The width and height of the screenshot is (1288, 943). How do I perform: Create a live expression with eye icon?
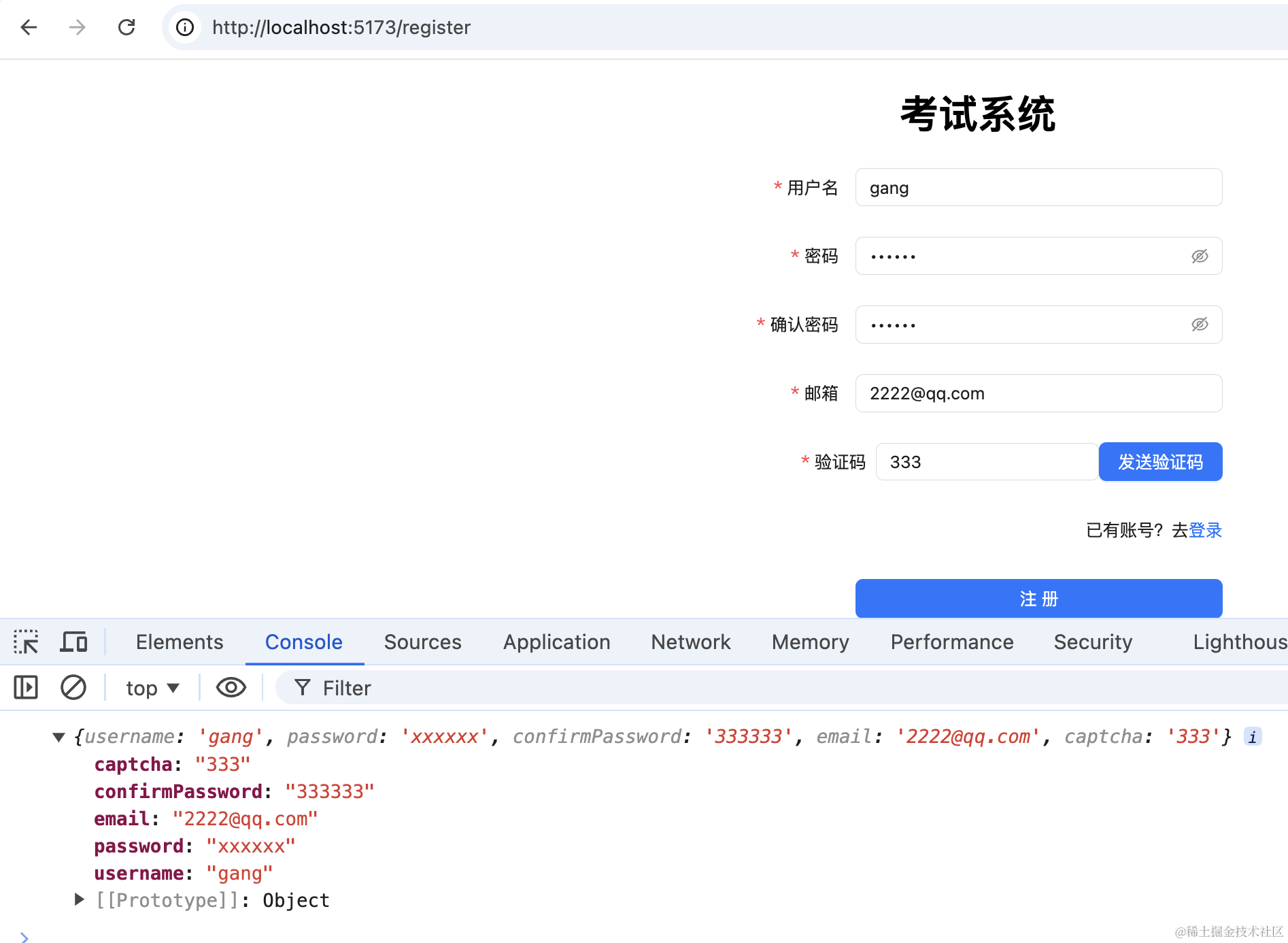tap(231, 687)
